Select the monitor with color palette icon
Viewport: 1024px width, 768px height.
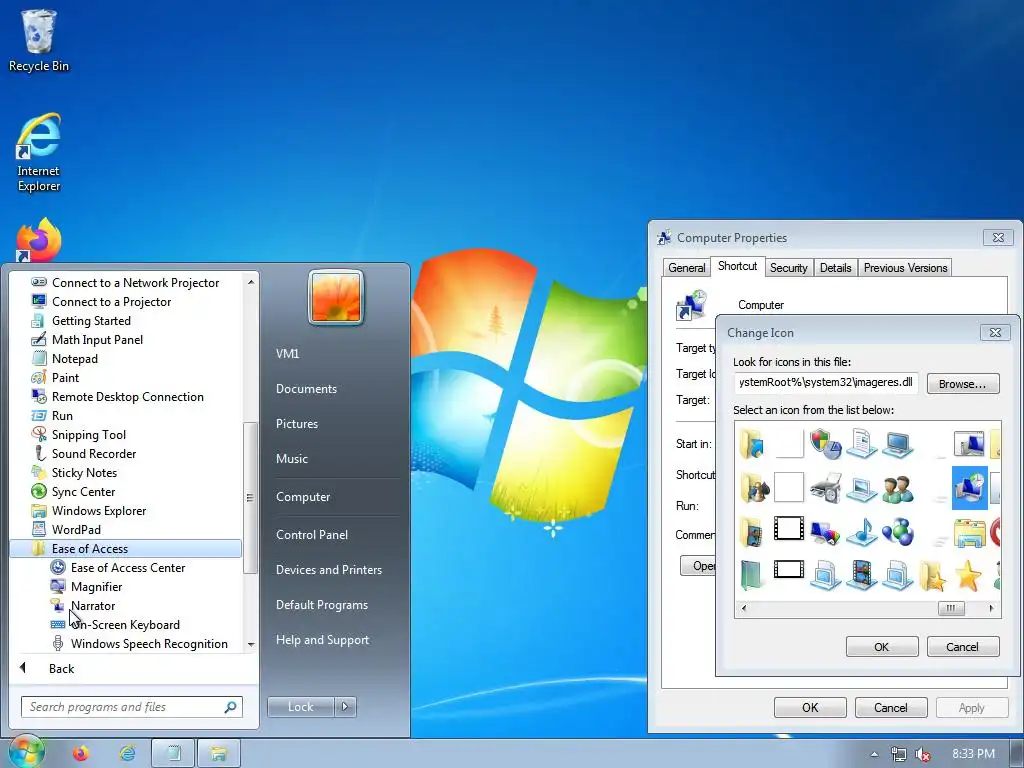(825, 532)
